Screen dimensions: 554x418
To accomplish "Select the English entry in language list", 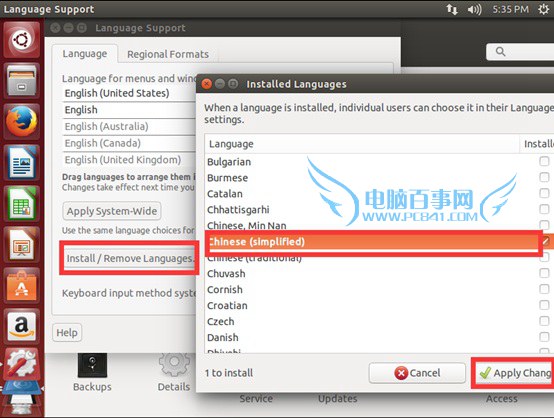I will [x=129, y=110].
